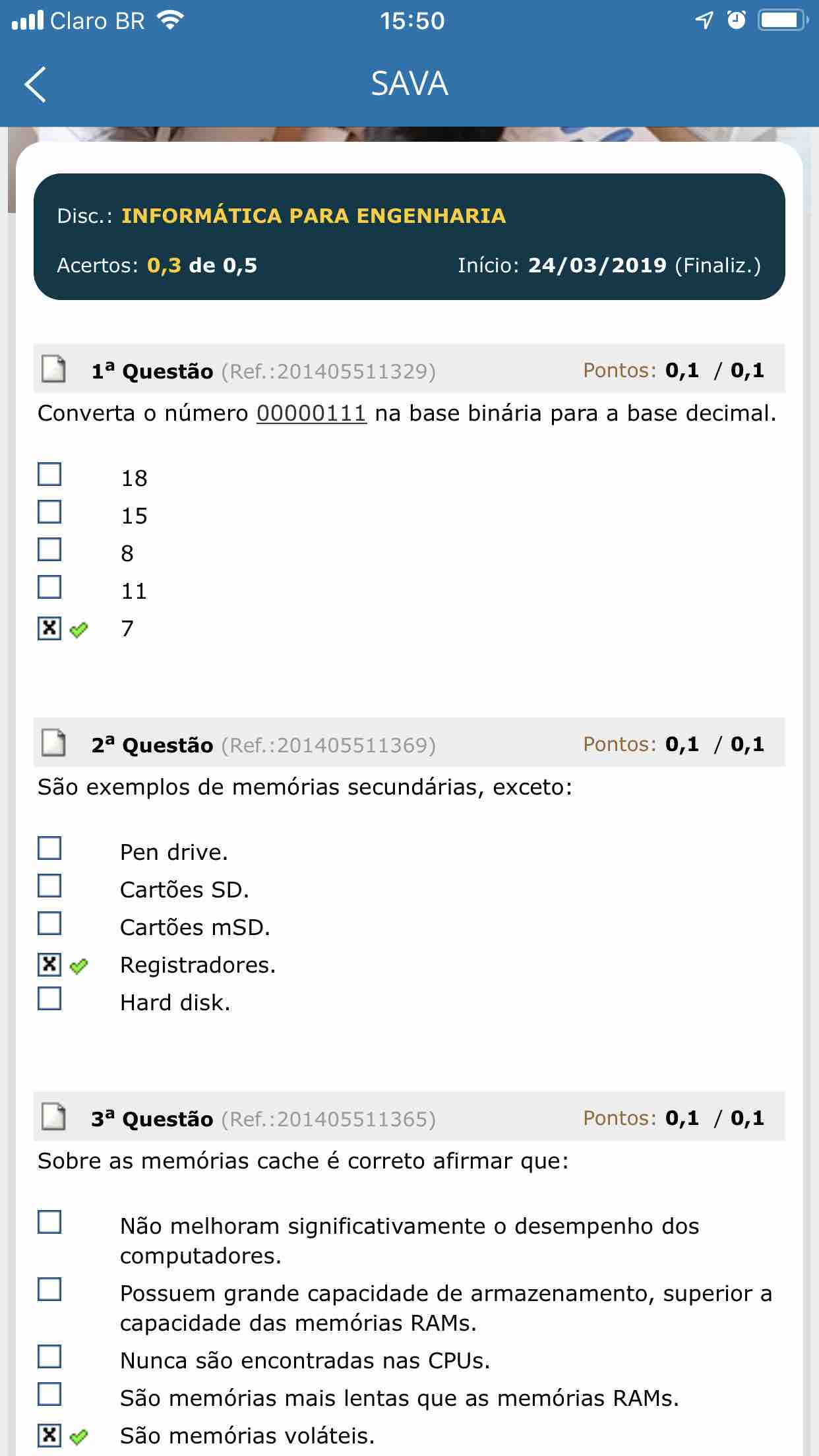Tap the document icon beside 2ª Questão

tap(53, 743)
